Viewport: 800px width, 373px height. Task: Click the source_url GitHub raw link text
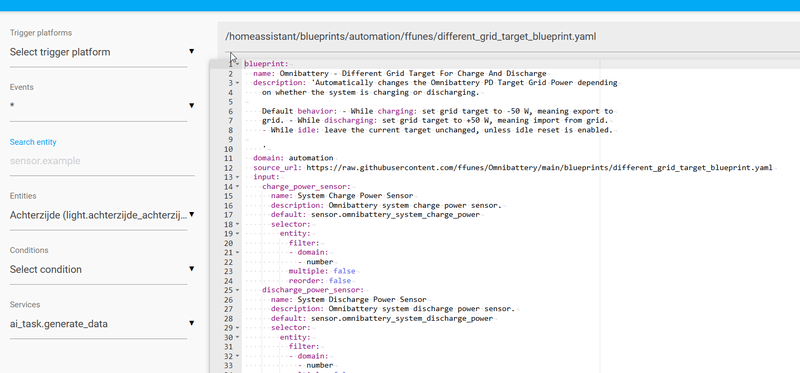538,168
